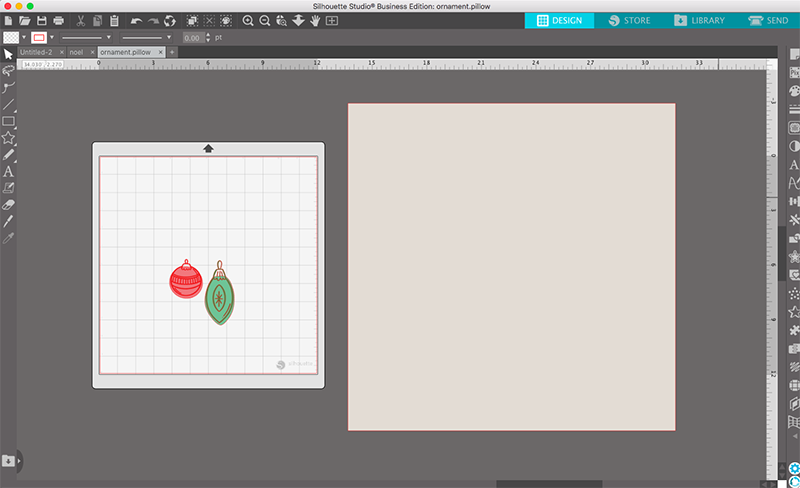Open the Rhinestones dotted panel on right
Image resolution: width=800 pixels, height=488 pixels.
794,294
